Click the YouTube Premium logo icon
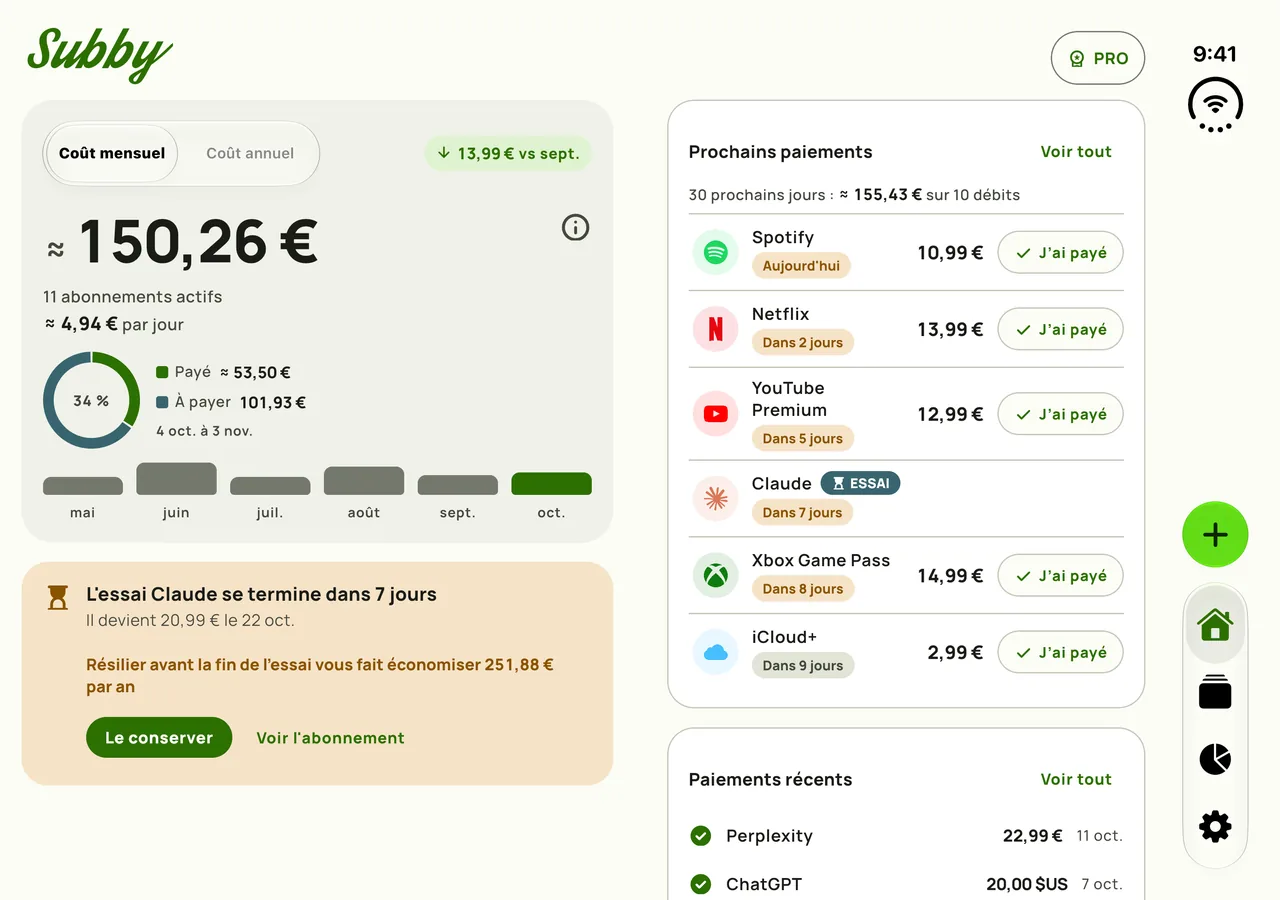 (715, 414)
